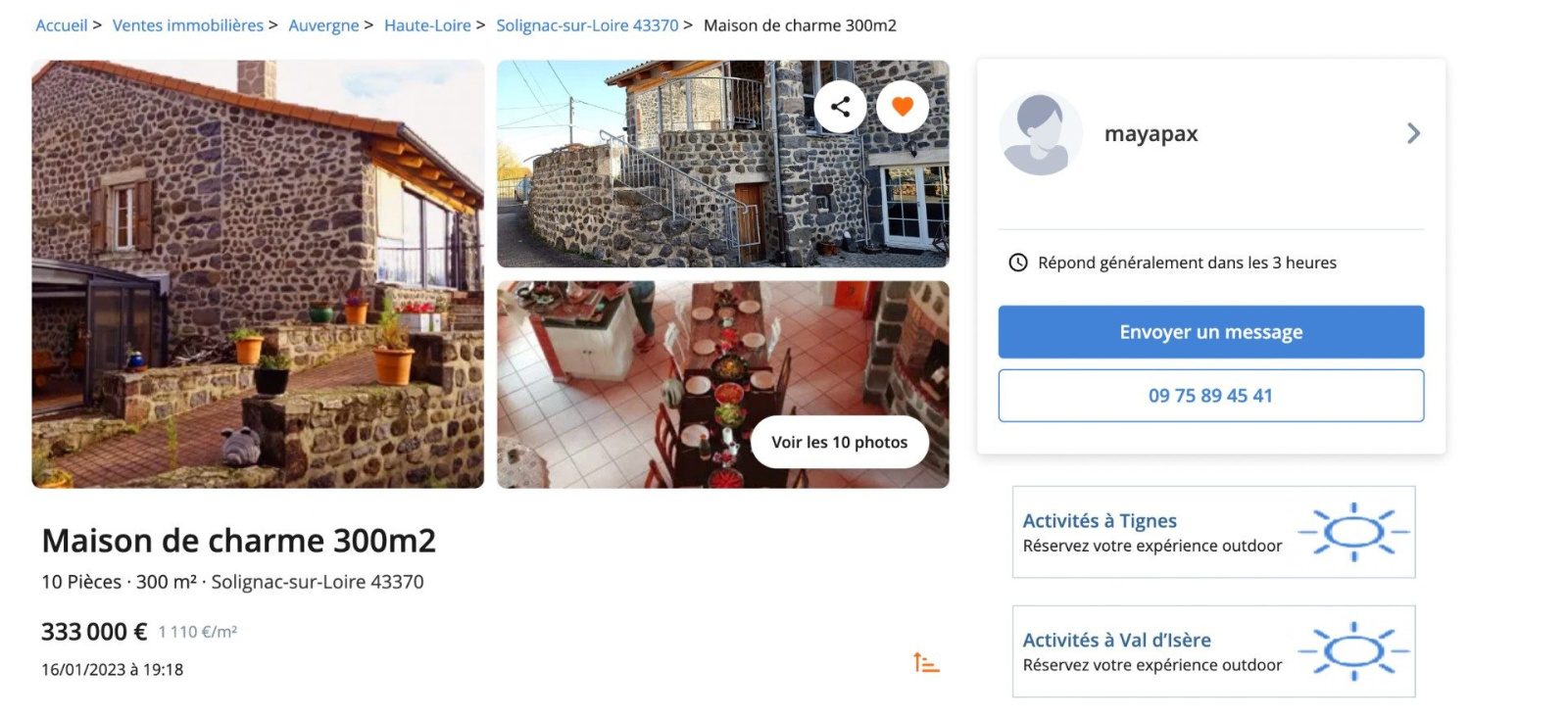Viewport: 1568px width, 717px height.
Task: Click sun icon in Val d'Isère ad
Action: (x=1354, y=651)
